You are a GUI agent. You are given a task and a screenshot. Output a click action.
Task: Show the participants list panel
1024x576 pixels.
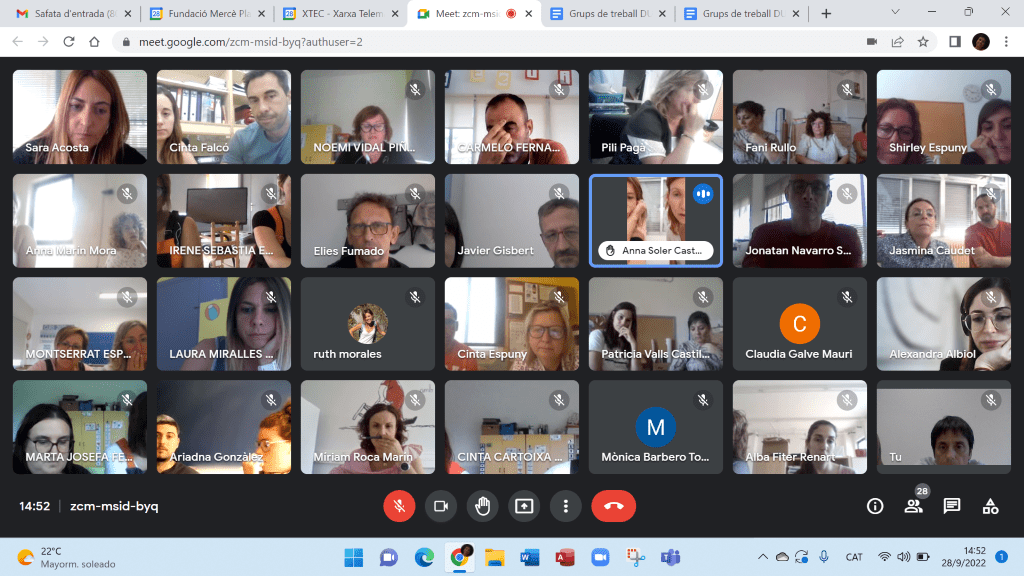(913, 506)
